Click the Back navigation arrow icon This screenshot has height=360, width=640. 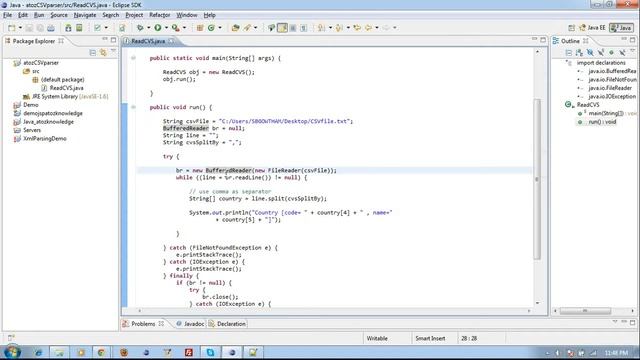click(369, 28)
